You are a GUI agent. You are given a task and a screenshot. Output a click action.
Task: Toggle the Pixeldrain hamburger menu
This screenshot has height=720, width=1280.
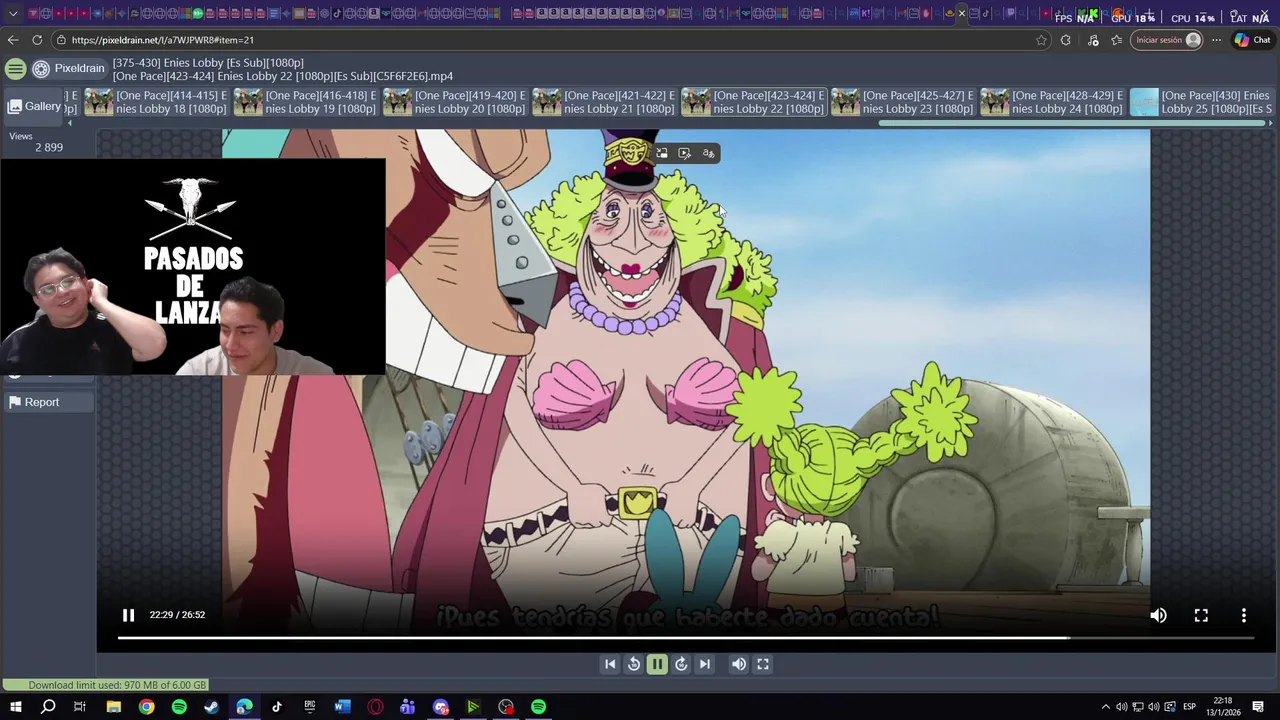tap(15, 68)
